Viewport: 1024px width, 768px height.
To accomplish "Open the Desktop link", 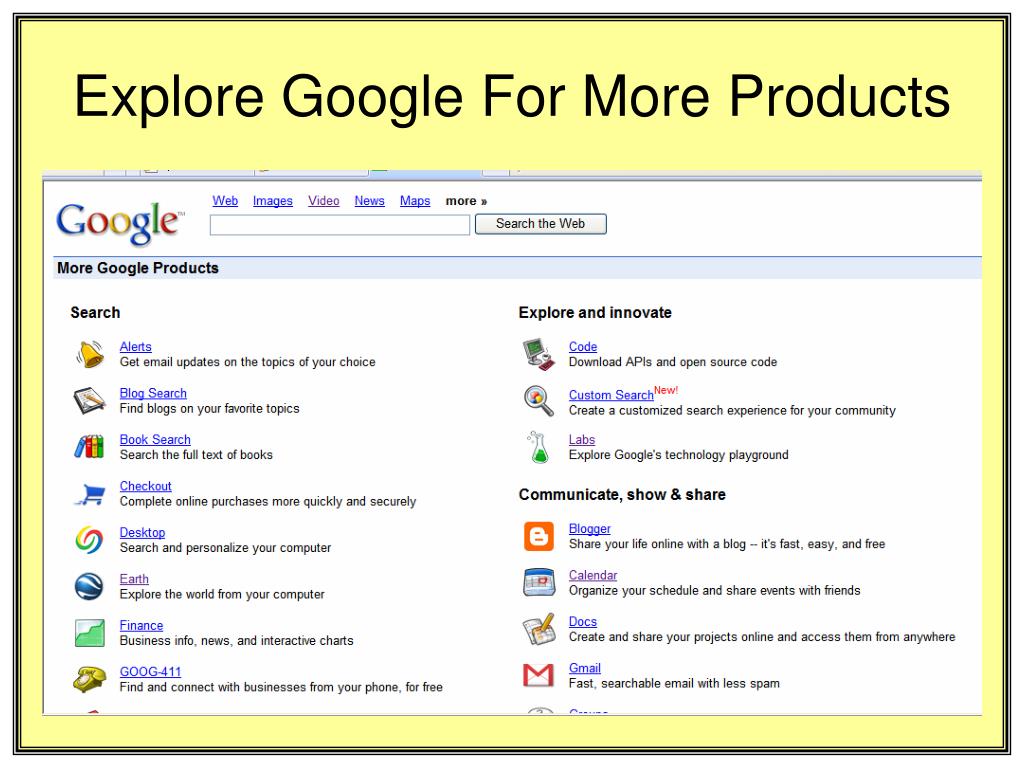I will (142, 532).
